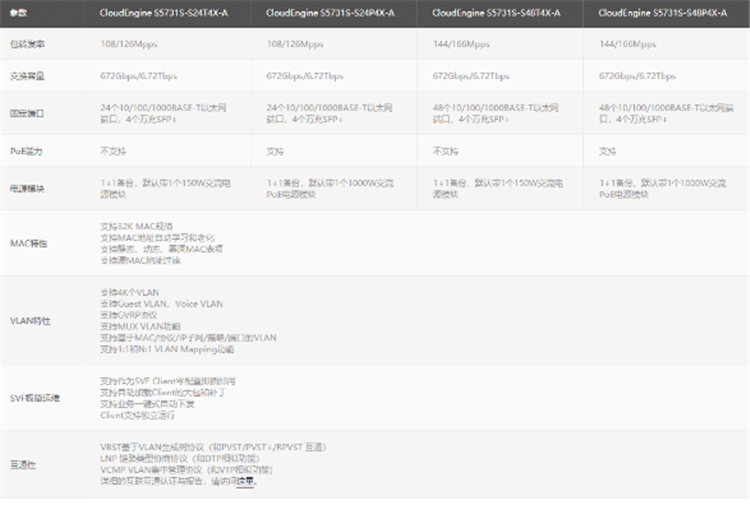750x523 pixels.
Task: Click the 参数 header cell
Action: [x=18, y=13]
